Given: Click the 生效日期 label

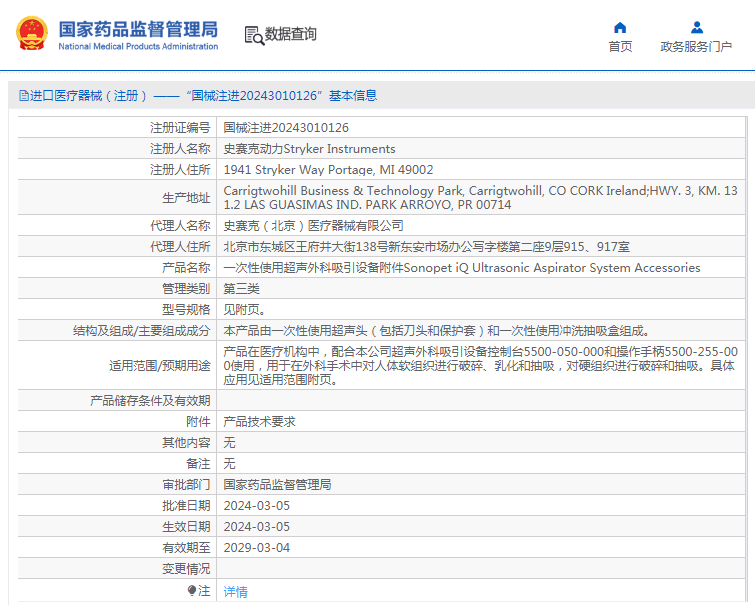Looking at the screenshot, I should [x=186, y=526].
